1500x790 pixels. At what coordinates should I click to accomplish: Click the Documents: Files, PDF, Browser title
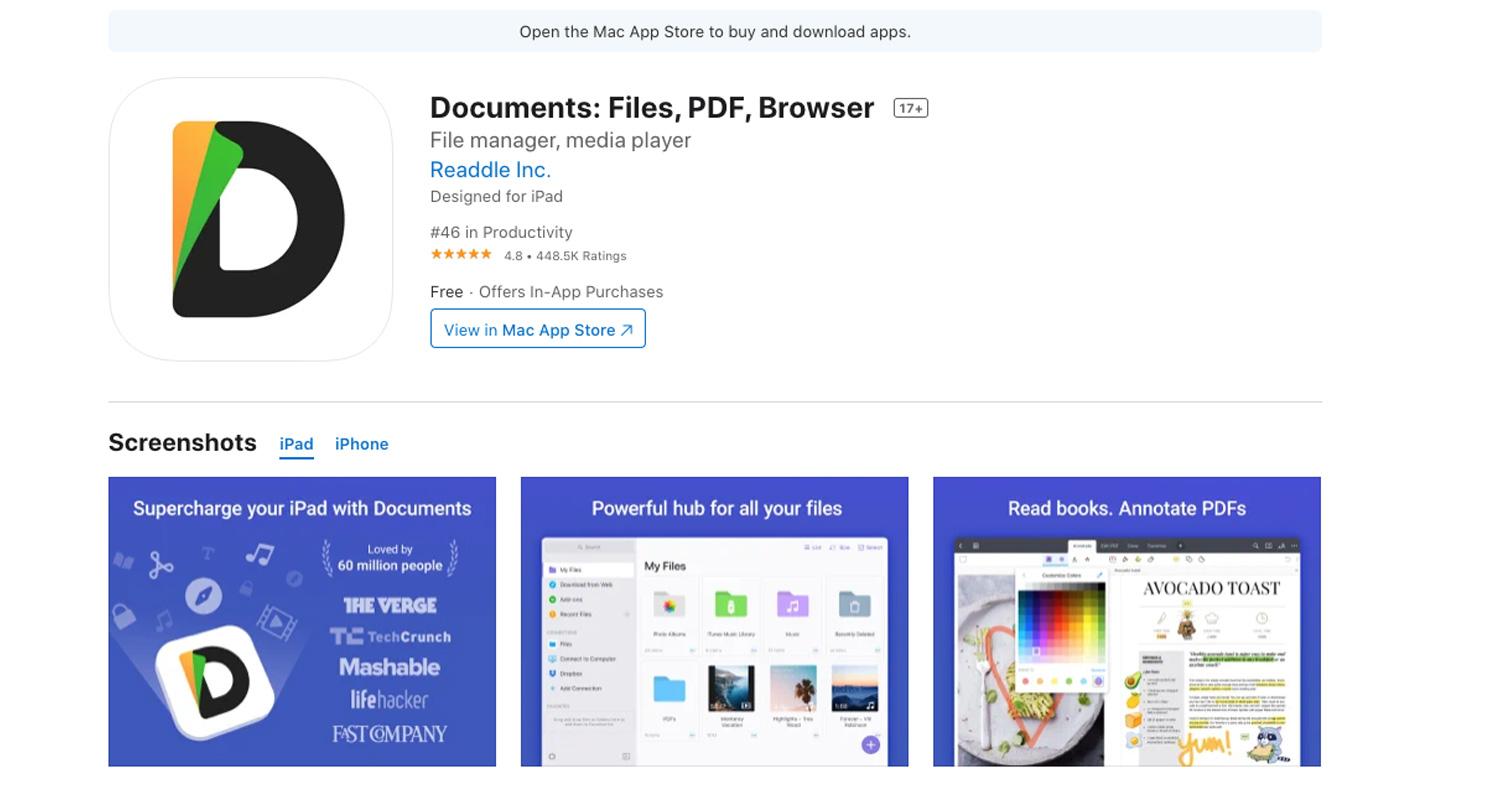pyautogui.click(x=652, y=108)
